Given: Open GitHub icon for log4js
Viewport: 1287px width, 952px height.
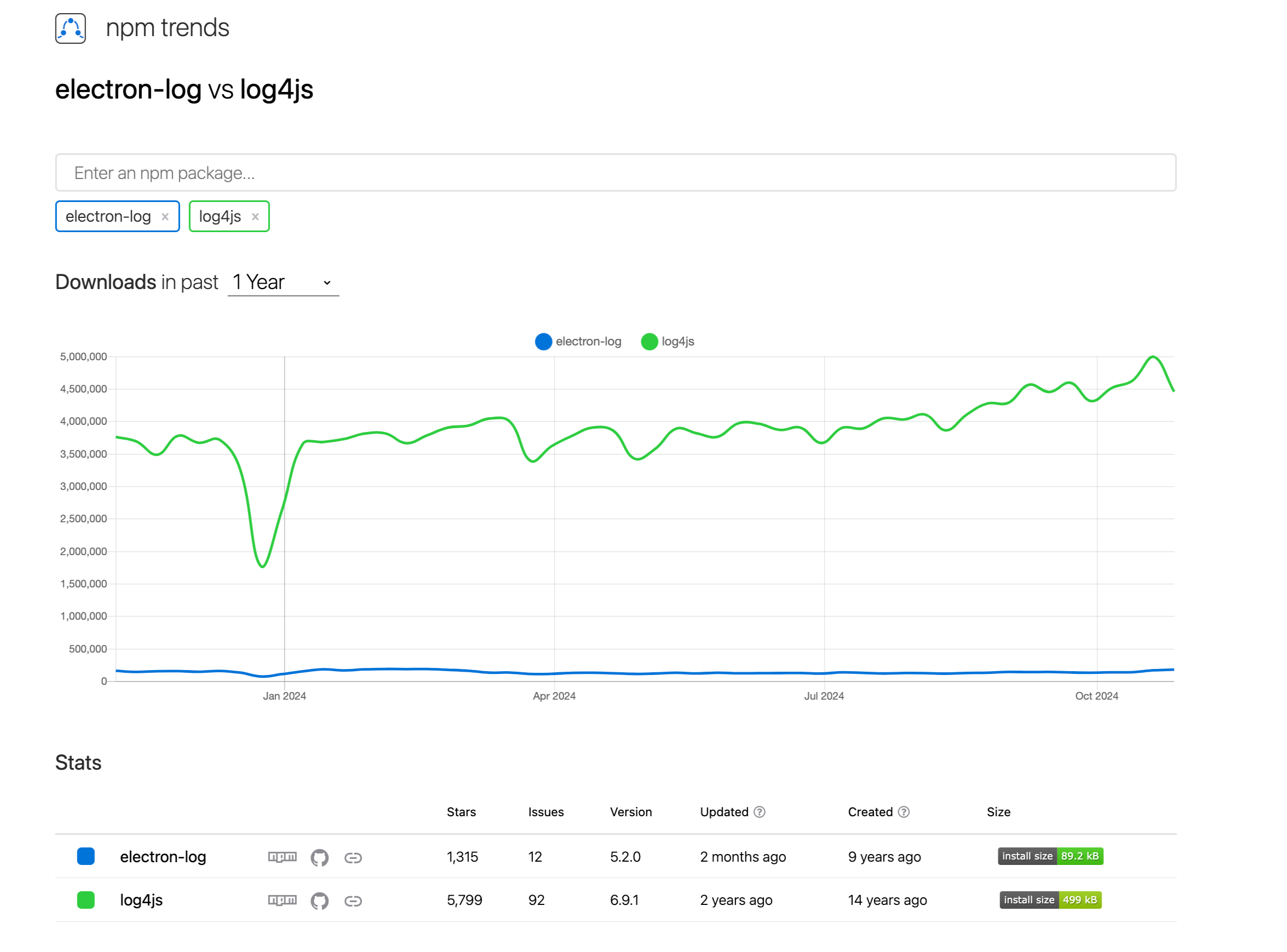Looking at the screenshot, I should (x=320, y=901).
